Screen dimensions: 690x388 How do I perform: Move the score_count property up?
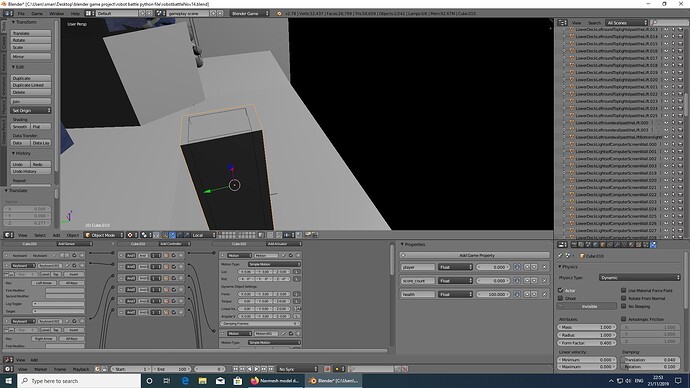point(527,281)
